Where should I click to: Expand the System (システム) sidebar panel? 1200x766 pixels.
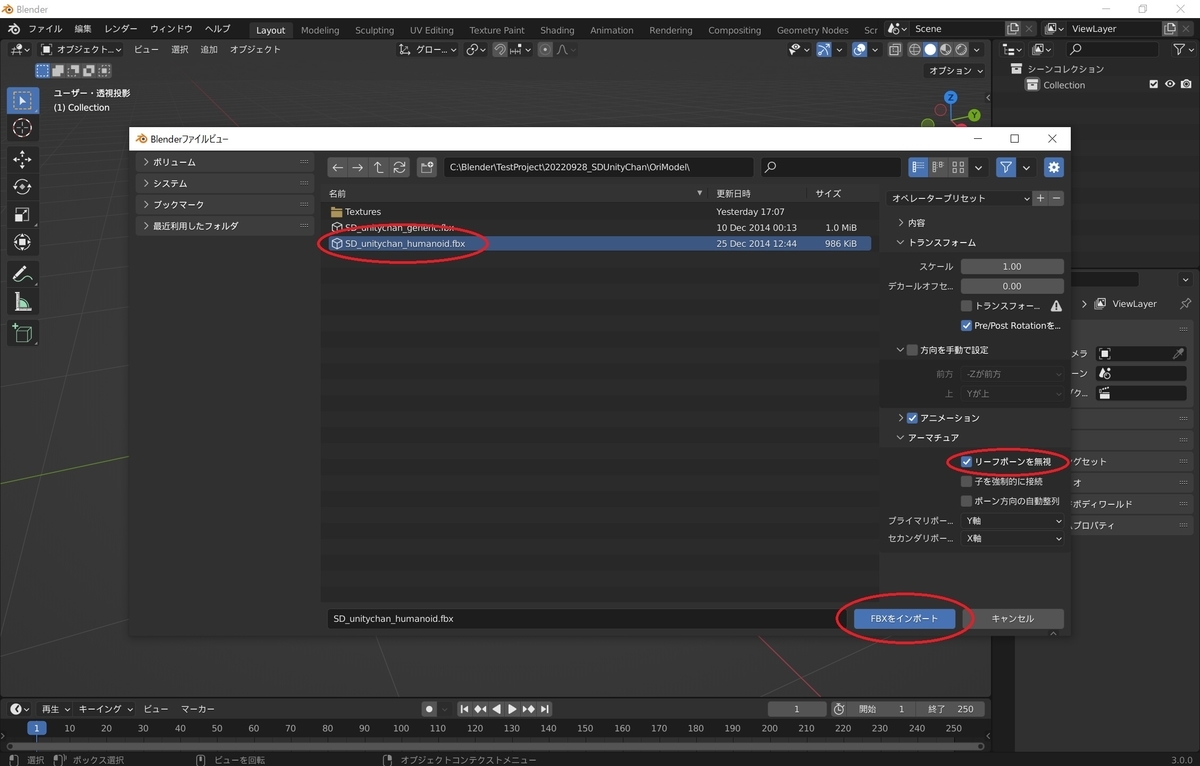[226, 183]
